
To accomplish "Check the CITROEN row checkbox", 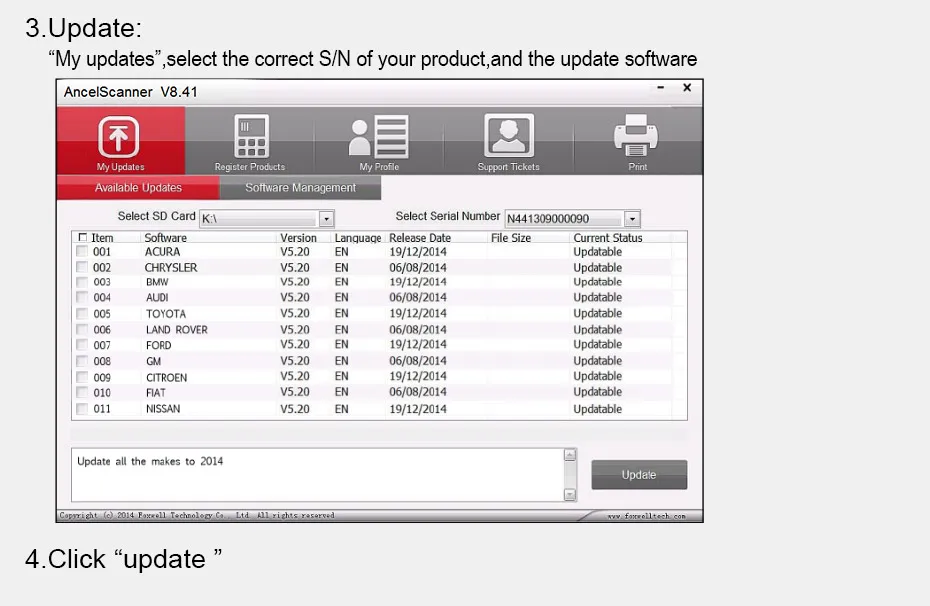I will pos(82,377).
